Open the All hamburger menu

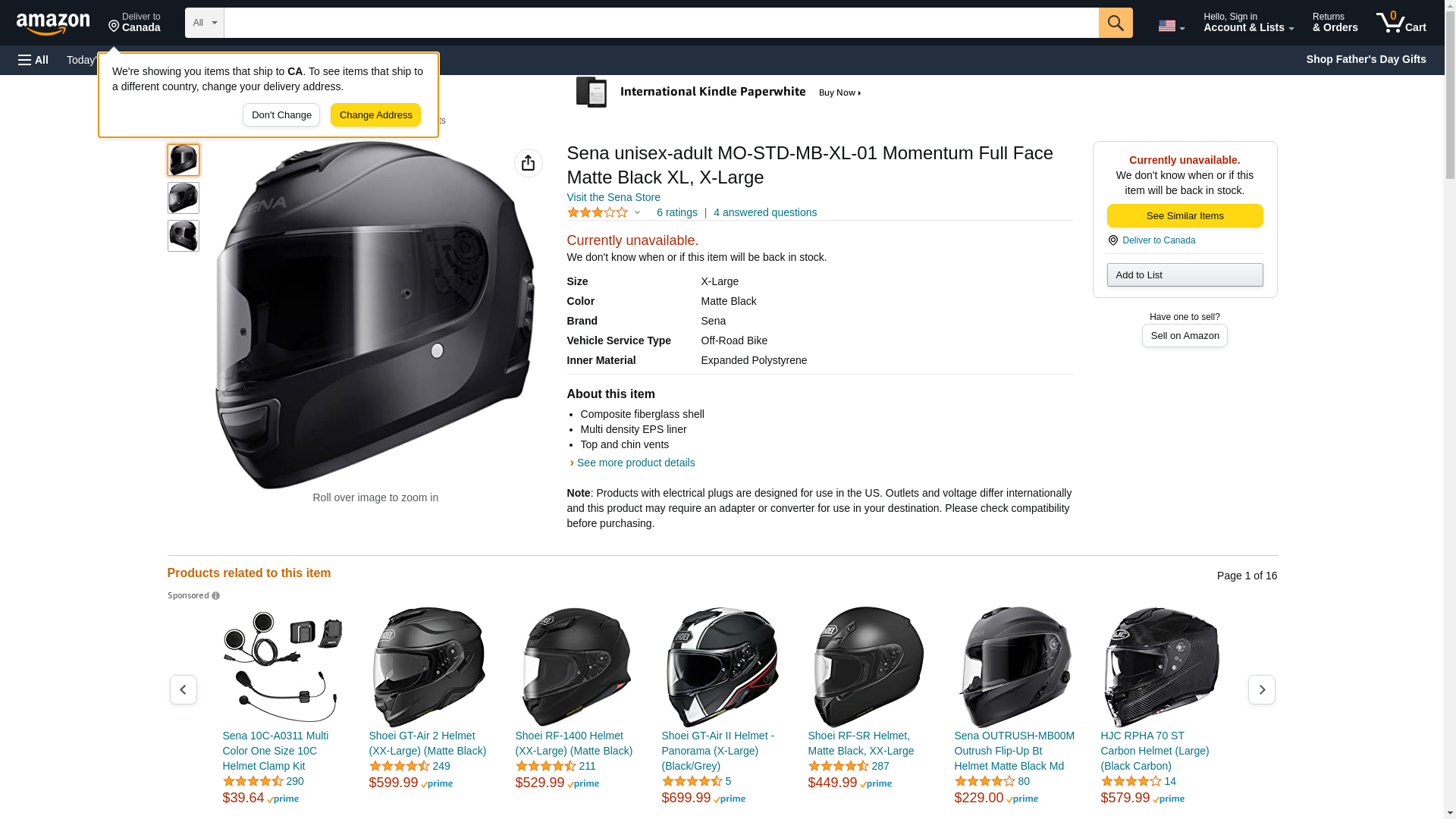(33, 60)
